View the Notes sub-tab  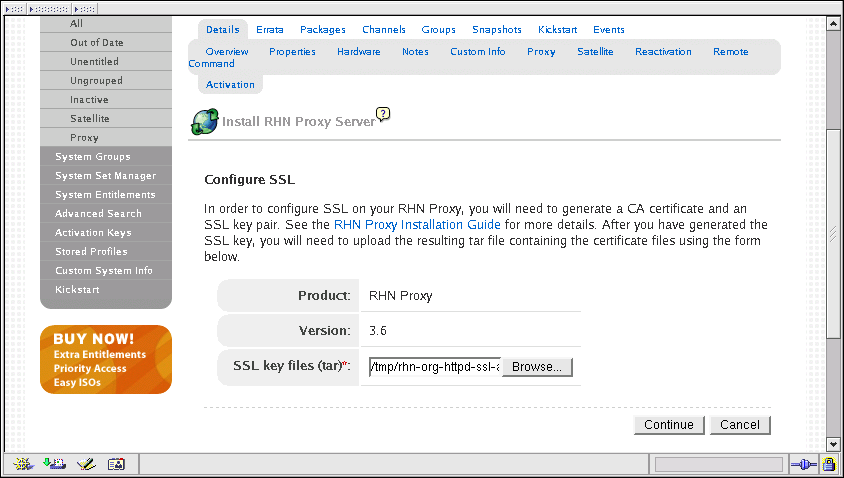point(415,52)
